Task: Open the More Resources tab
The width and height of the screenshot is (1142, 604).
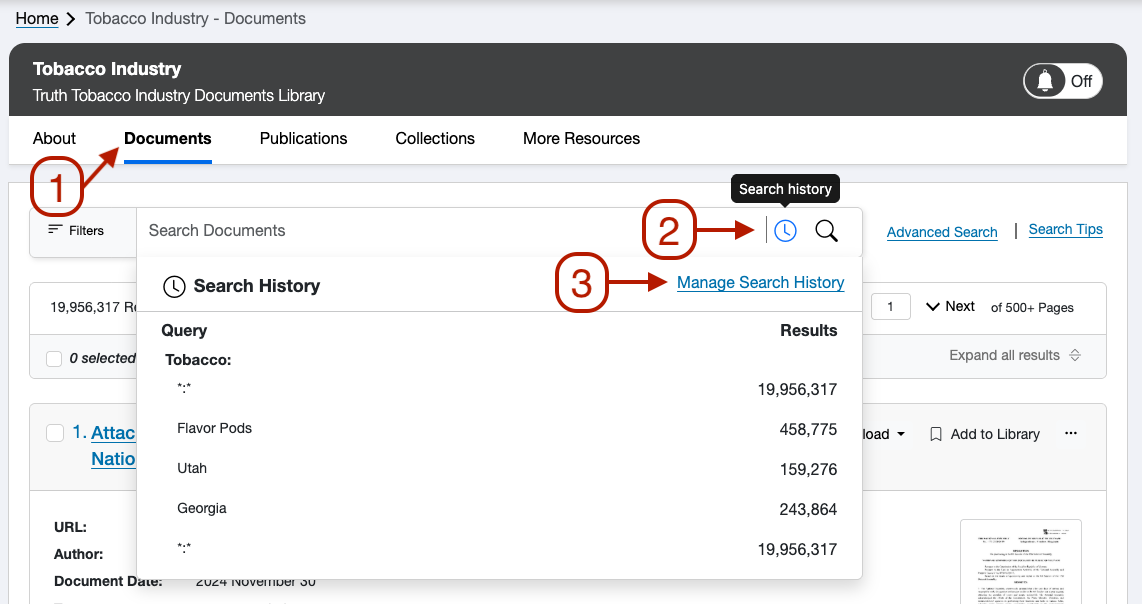Action: point(581,138)
